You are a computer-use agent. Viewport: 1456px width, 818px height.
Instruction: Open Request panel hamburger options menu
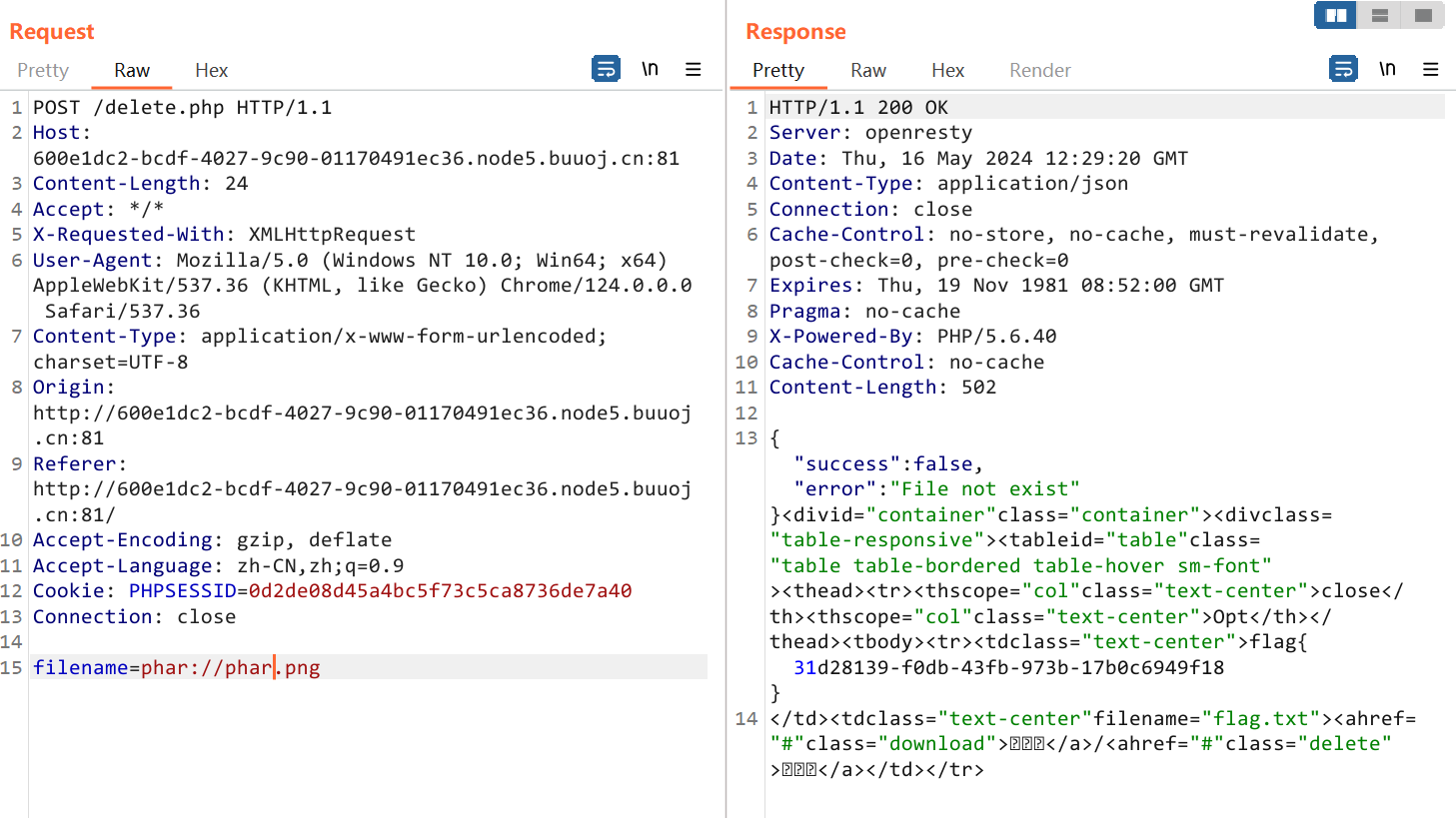click(x=693, y=69)
